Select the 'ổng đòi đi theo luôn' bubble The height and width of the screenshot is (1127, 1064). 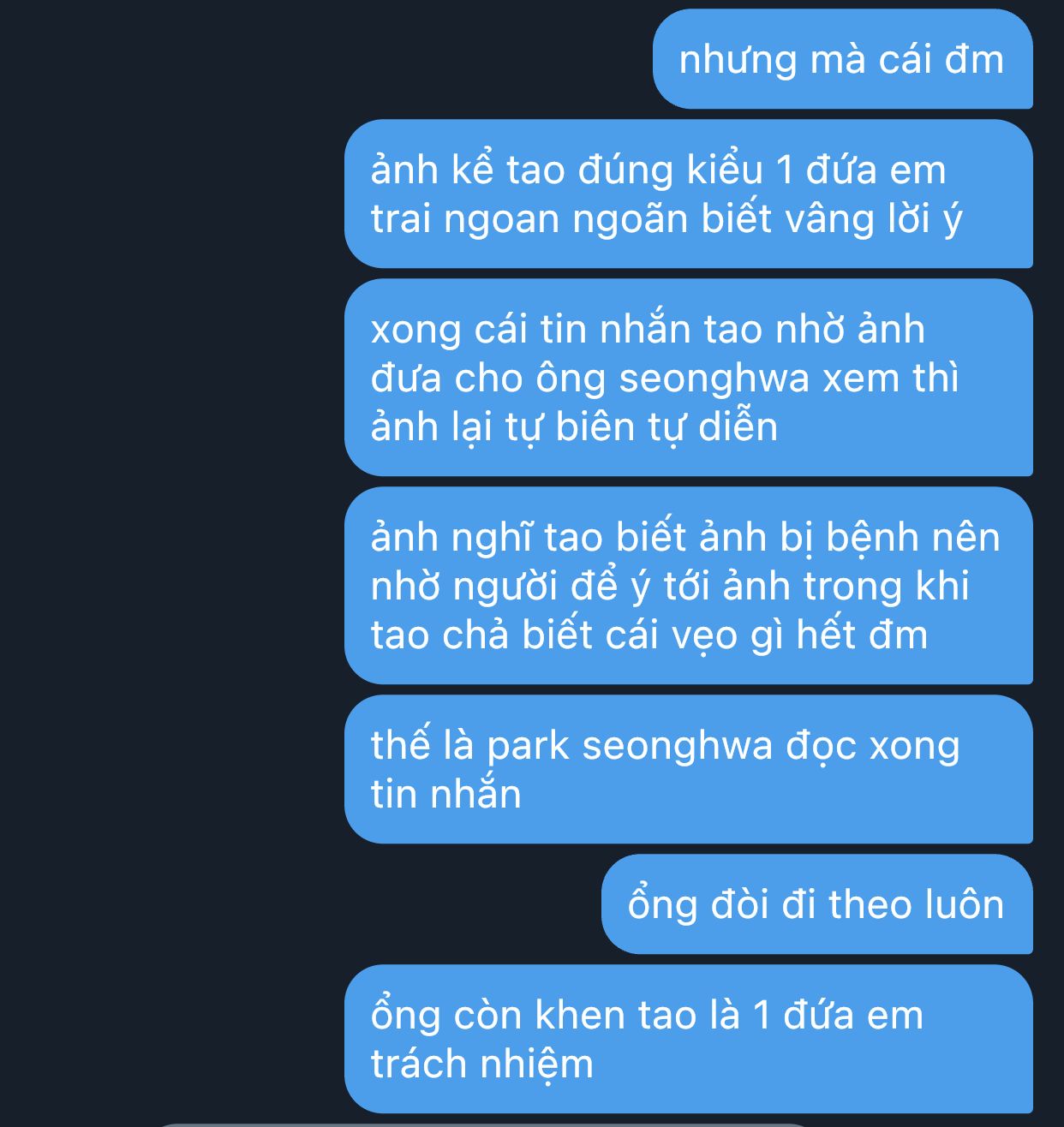point(817,904)
